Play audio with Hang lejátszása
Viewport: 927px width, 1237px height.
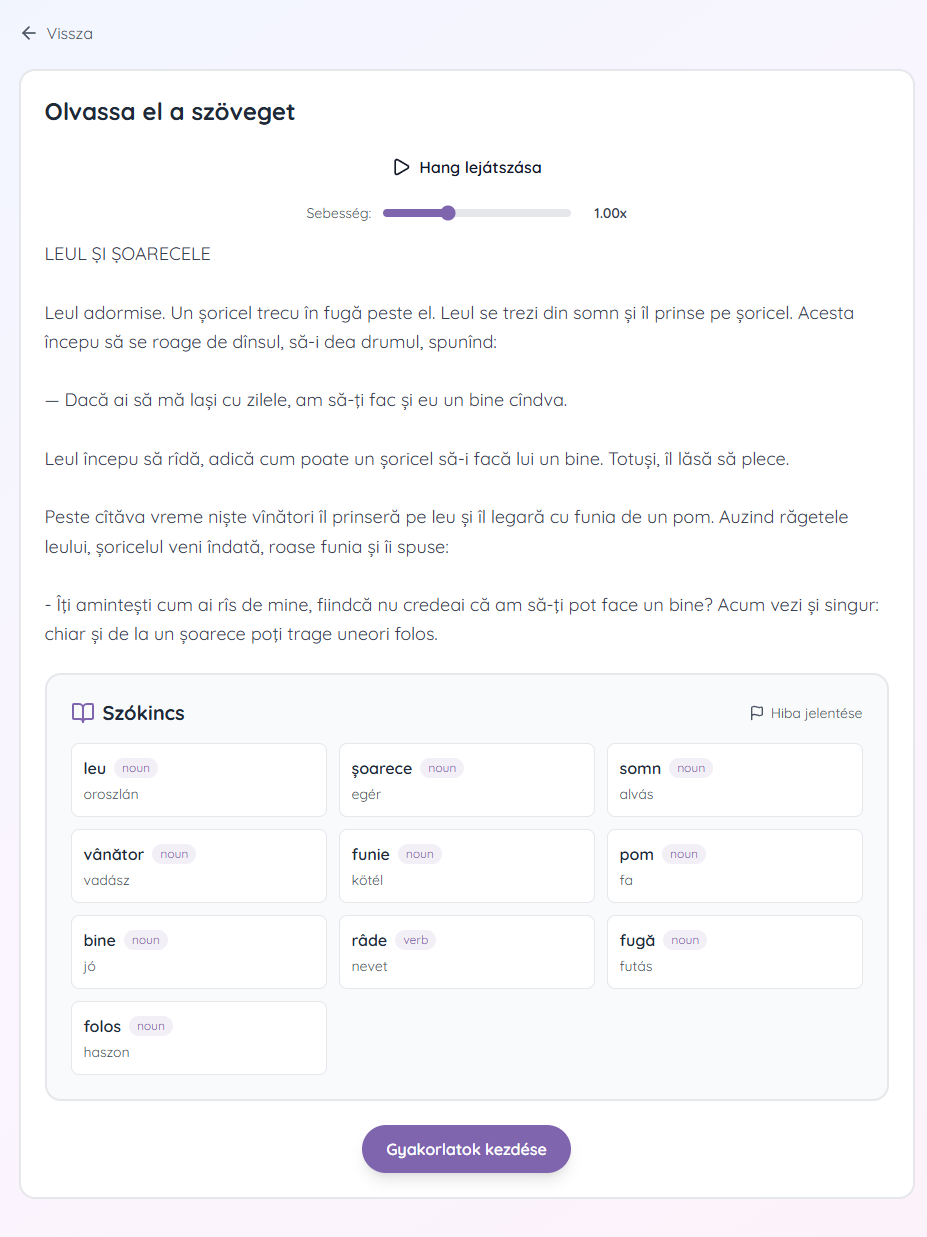tap(467, 167)
